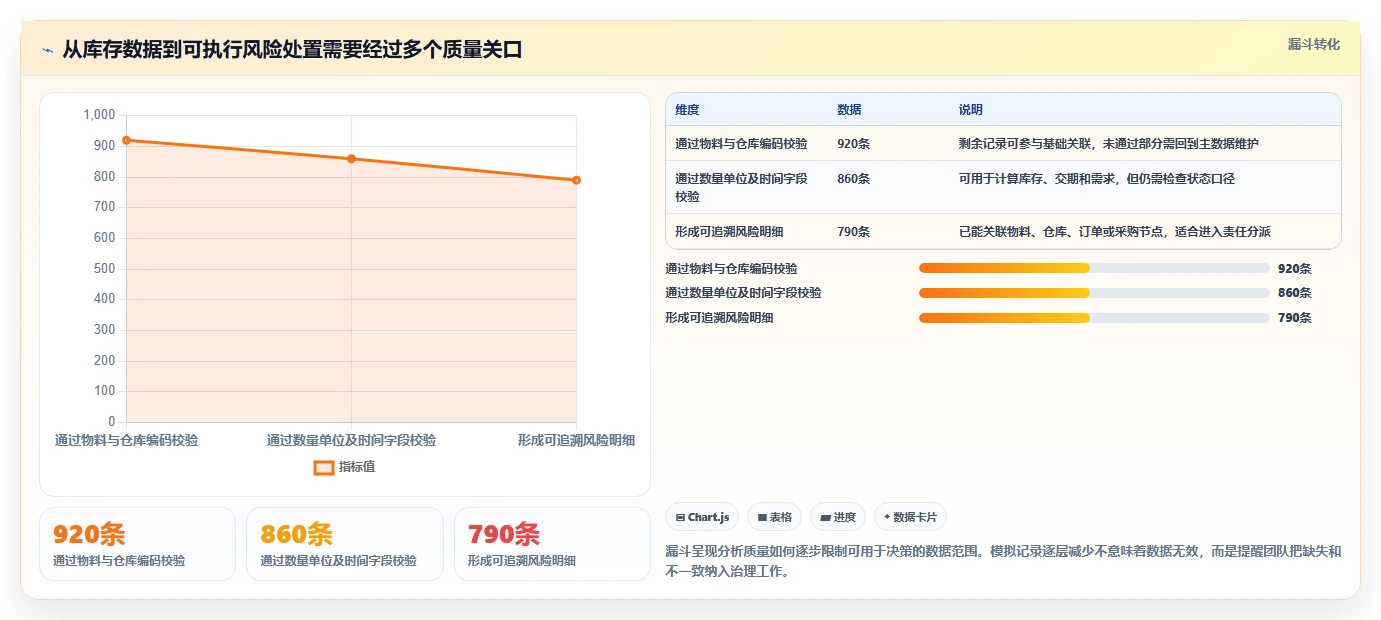Open the 790条 data card
The height and width of the screenshot is (620, 1381).
coord(552,544)
